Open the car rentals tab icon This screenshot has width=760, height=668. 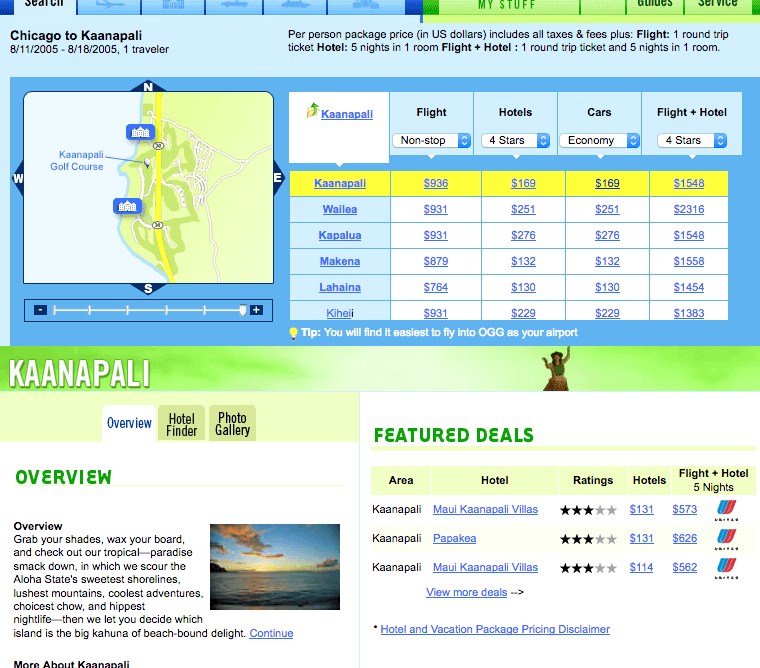pyautogui.click(x=234, y=6)
